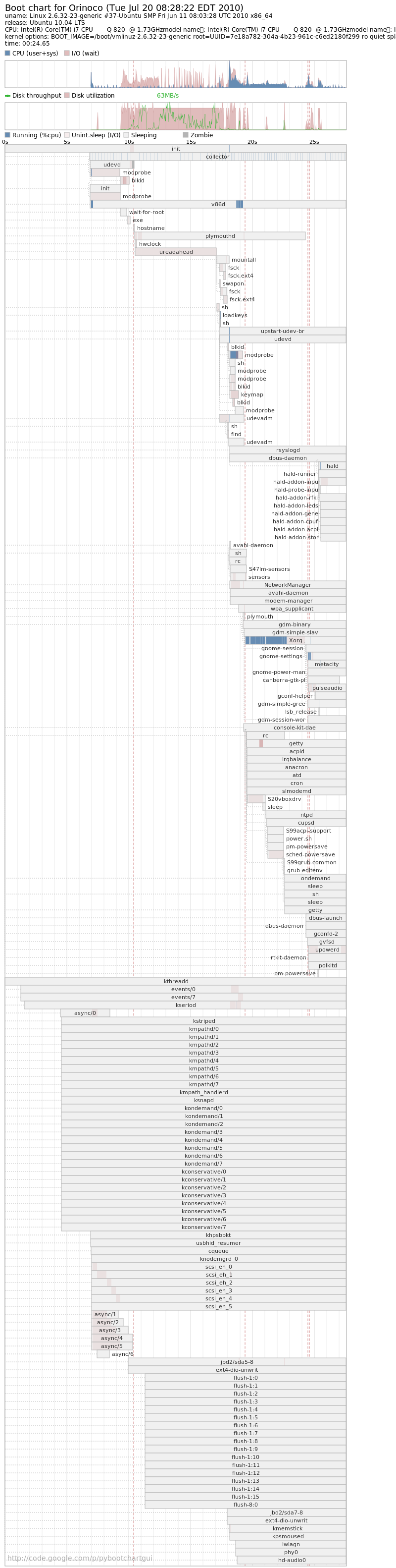
Task: Click the 20s label on the time axis
Action: (x=252, y=142)
